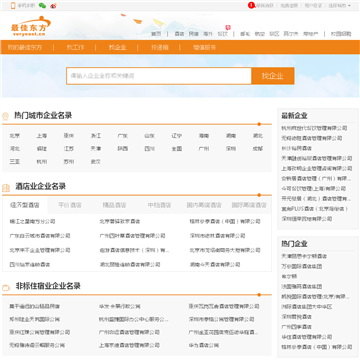Choose 海南 in hot cities list
The width and height of the screenshot is (360, 360).
(x=204, y=136)
